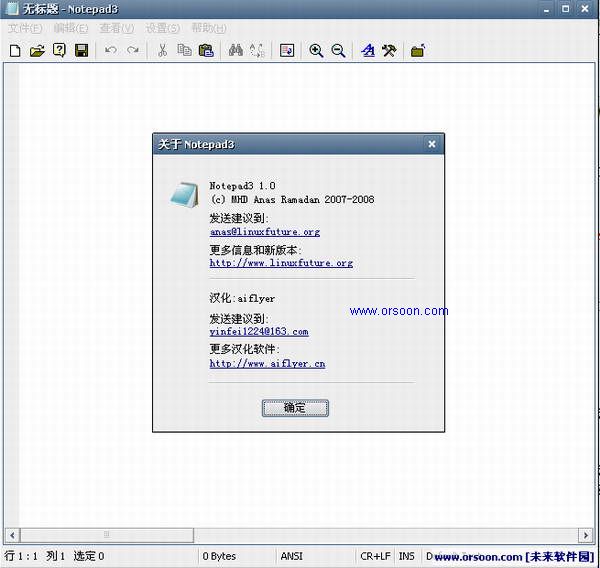
Task: Click the Open file folder icon
Action: click(x=37, y=51)
